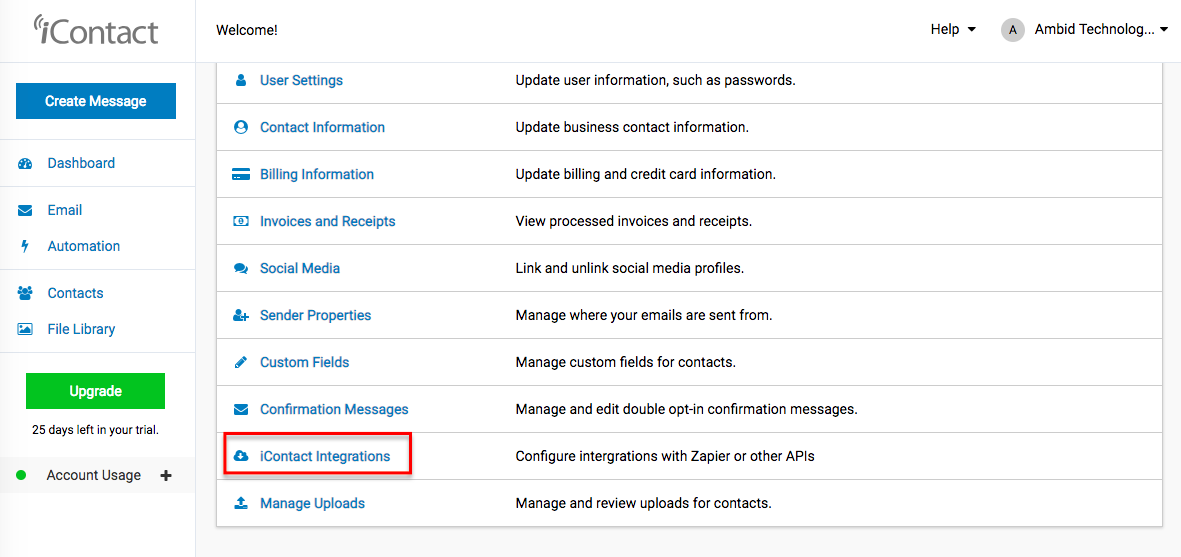
Task: Open Contacts in the sidebar
Action: click(x=75, y=293)
